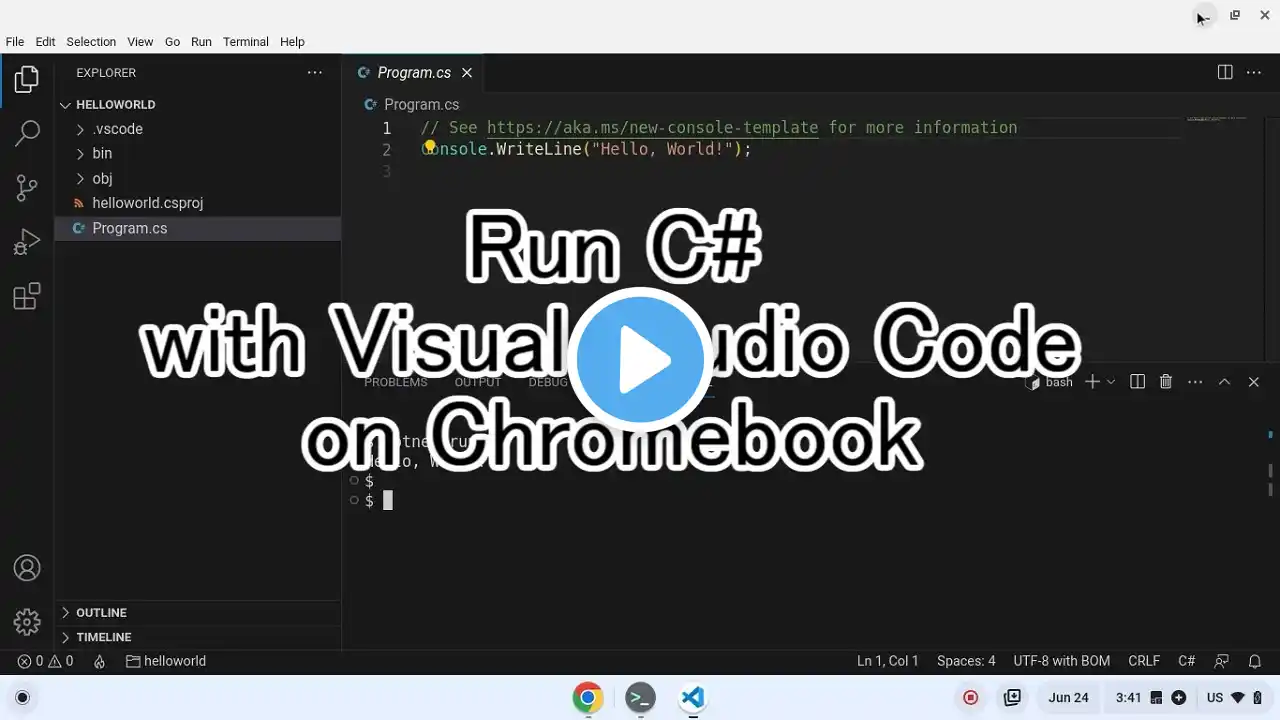Click the feedback icon in the status bar

tap(1221, 661)
